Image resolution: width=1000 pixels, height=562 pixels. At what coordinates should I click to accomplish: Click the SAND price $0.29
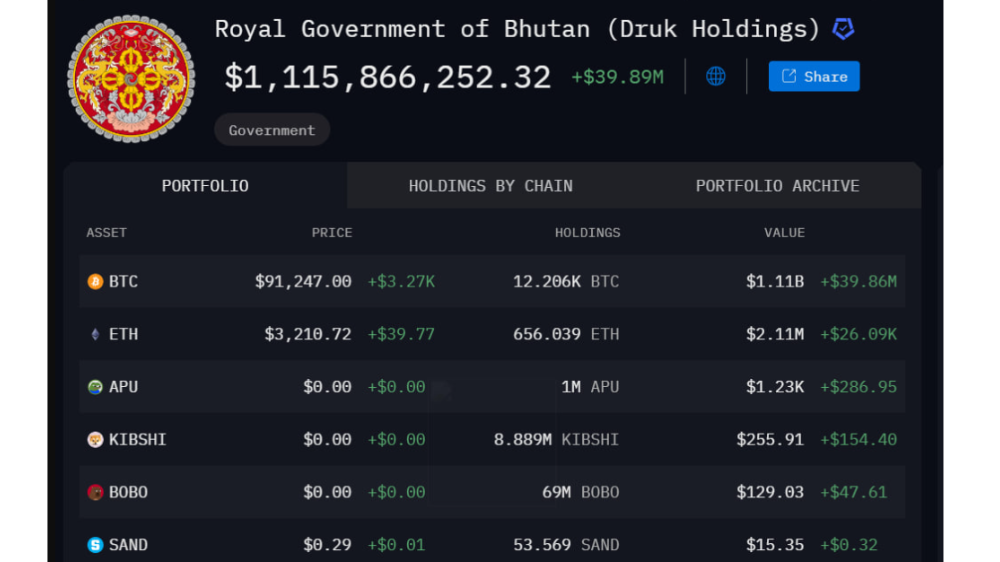327,545
